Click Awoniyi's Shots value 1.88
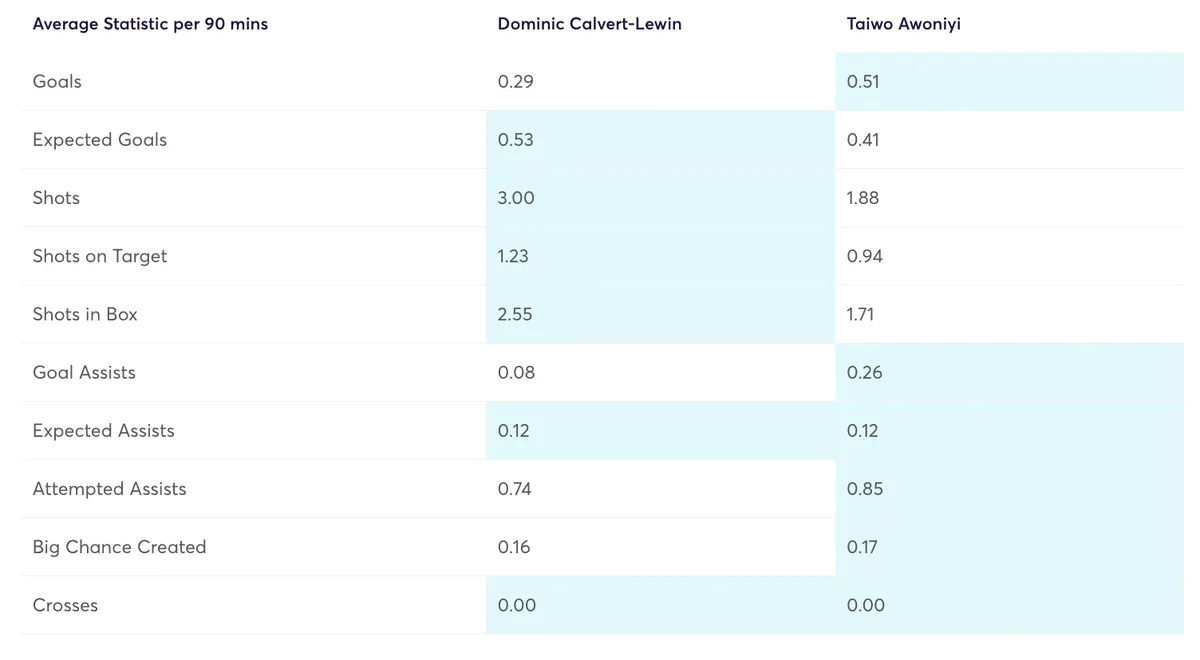Image resolution: width=1200 pixels, height=660 pixels. tap(863, 198)
